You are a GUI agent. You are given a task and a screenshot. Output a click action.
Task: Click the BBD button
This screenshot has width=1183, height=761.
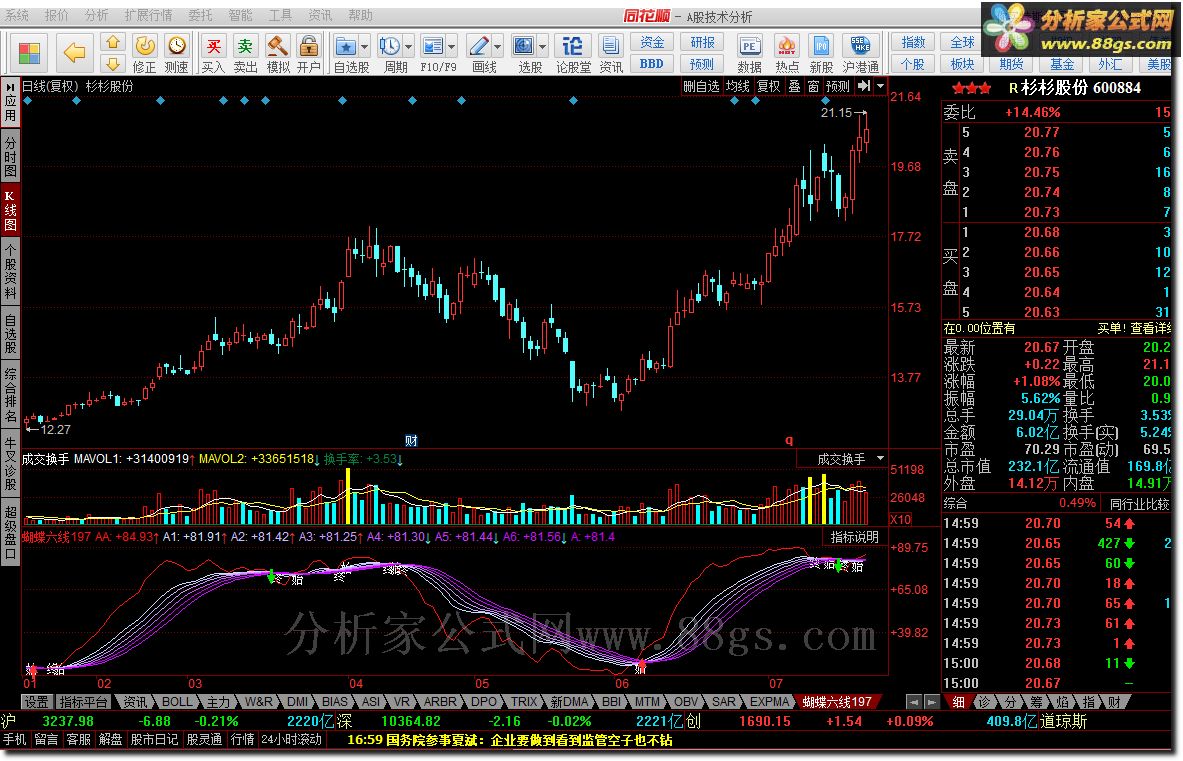pyautogui.click(x=652, y=63)
